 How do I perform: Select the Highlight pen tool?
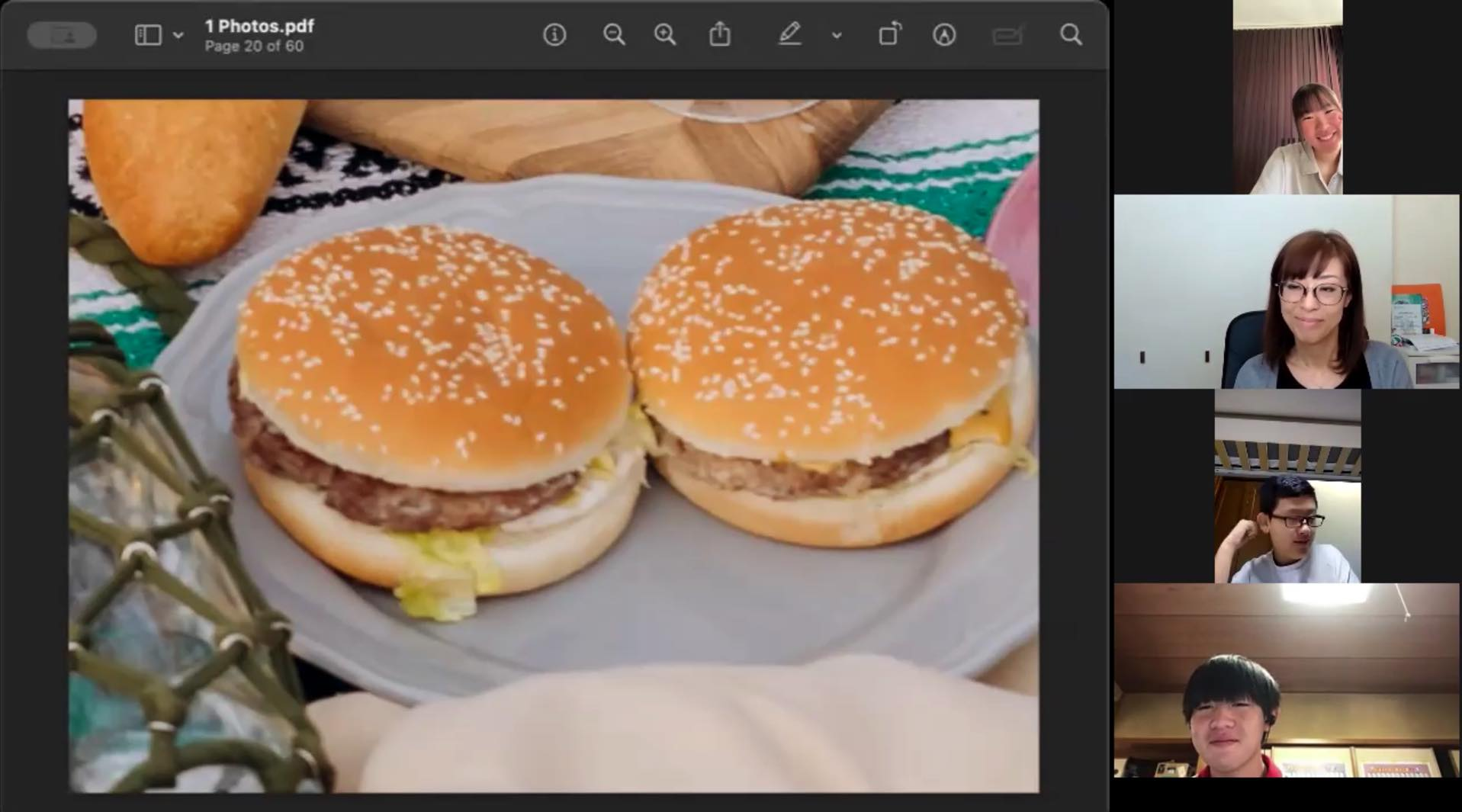(x=789, y=34)
